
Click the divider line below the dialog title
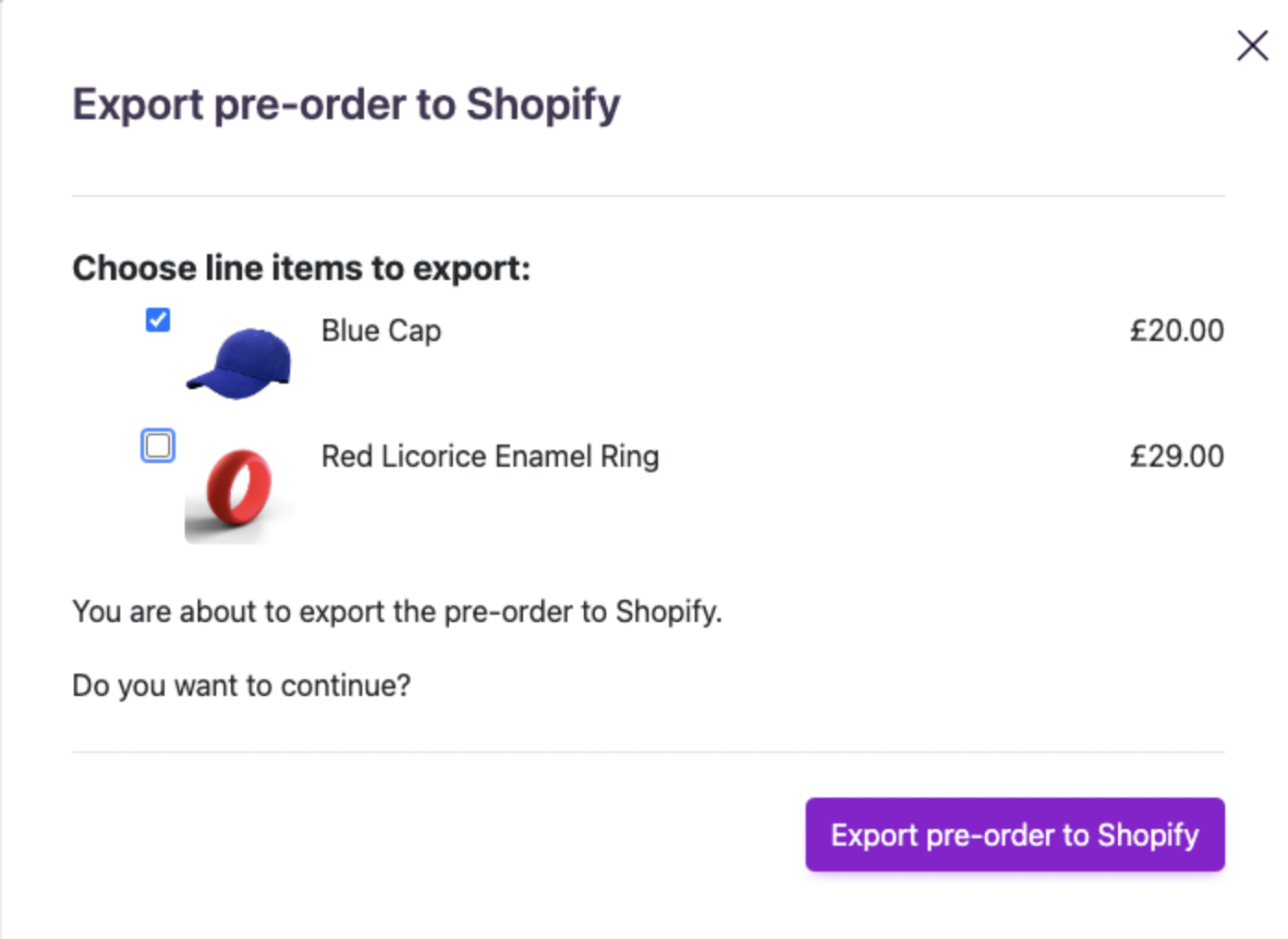[x=648, y=196]
